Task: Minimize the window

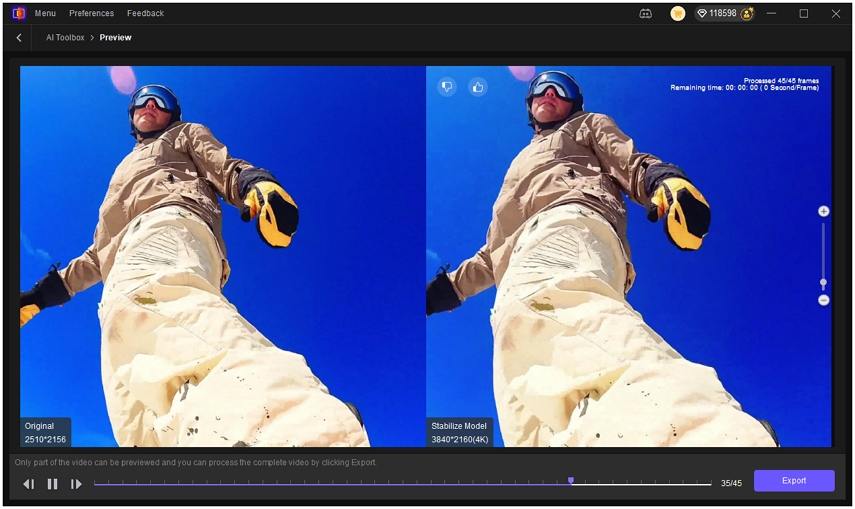Action: tap(771, 13)
